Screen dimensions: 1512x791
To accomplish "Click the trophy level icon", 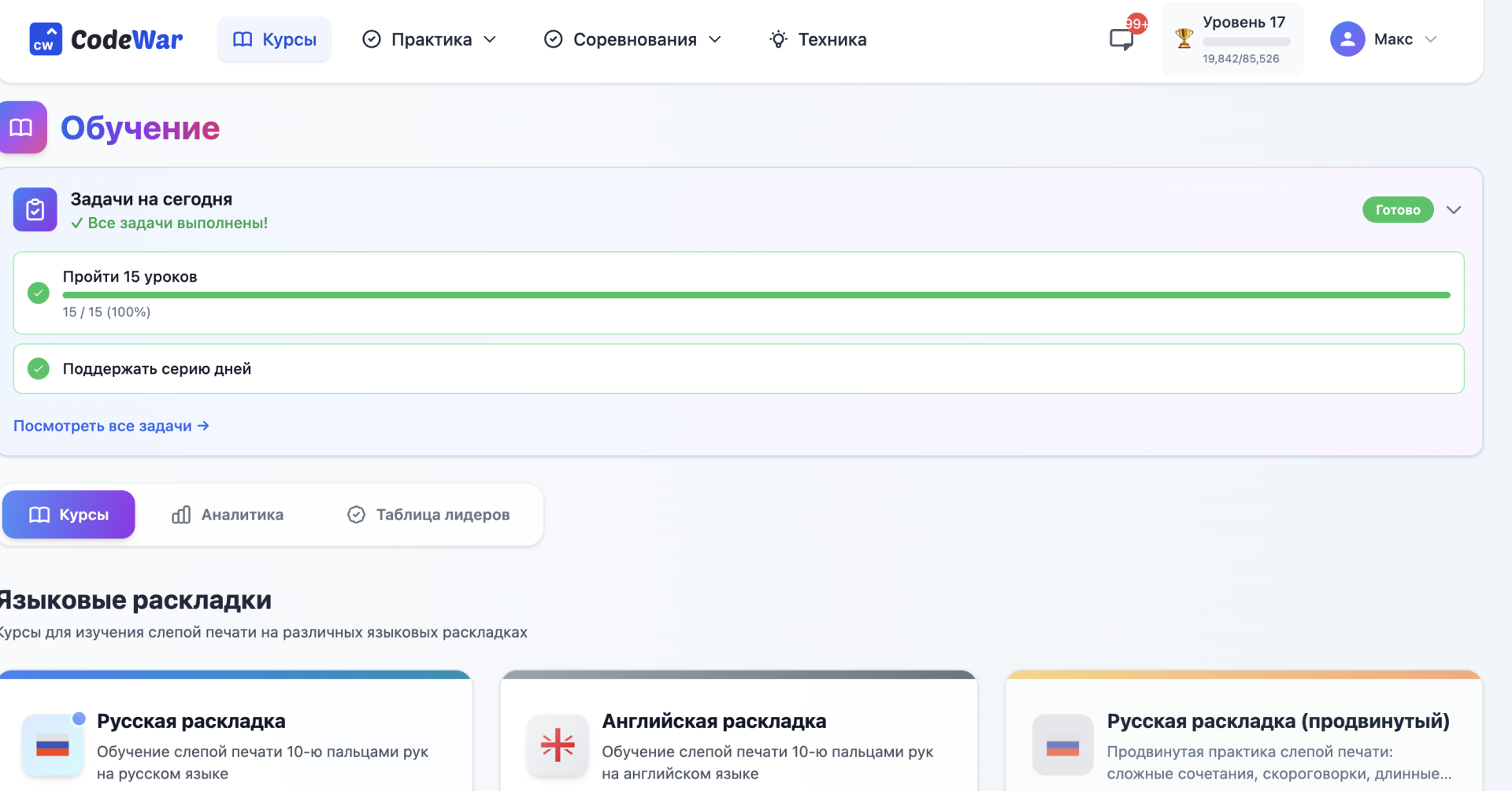I will 1184,39.
